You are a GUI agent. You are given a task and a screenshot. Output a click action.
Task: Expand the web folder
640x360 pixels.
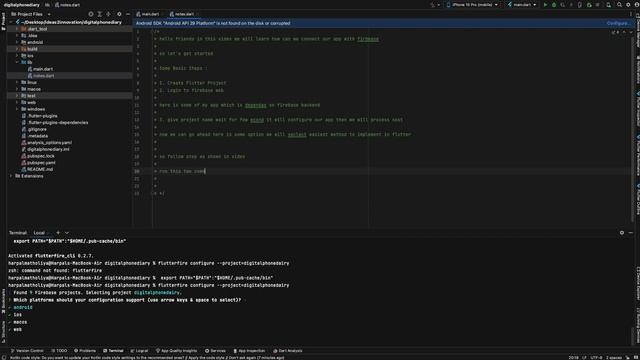(17, 102)
